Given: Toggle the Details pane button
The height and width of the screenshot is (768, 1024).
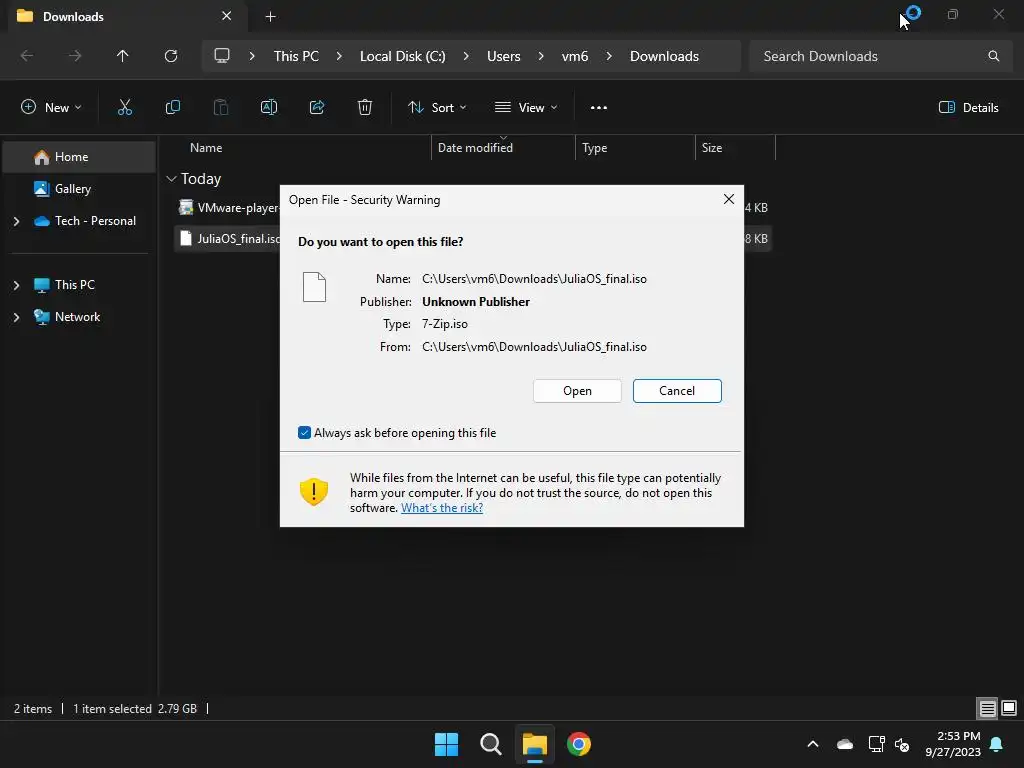Looking at the screenshot, I should click(968, 108).
